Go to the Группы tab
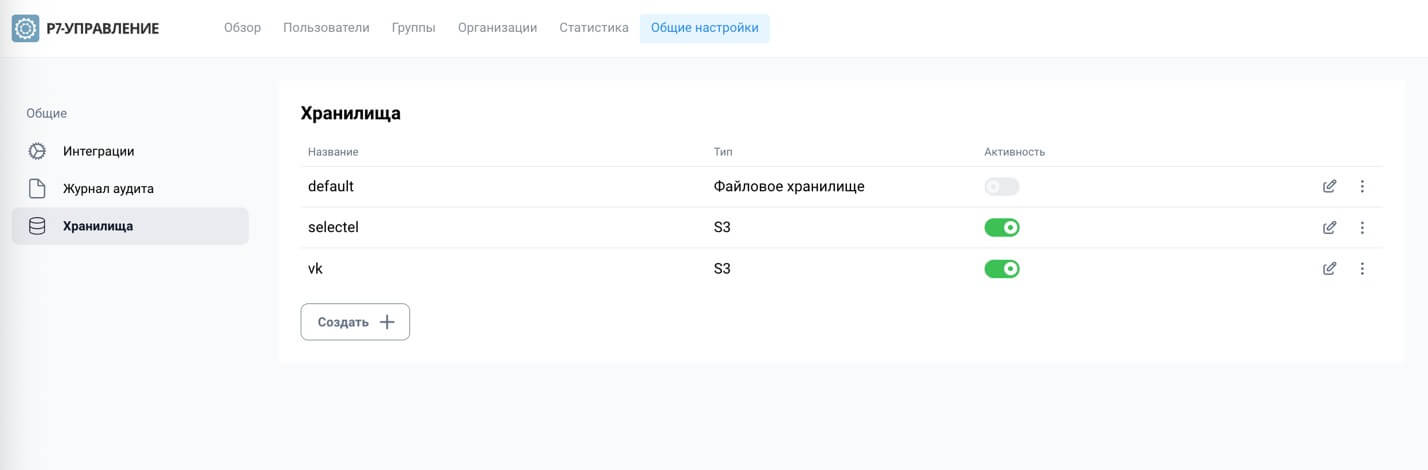1428x470 pixels. point(413,28)
